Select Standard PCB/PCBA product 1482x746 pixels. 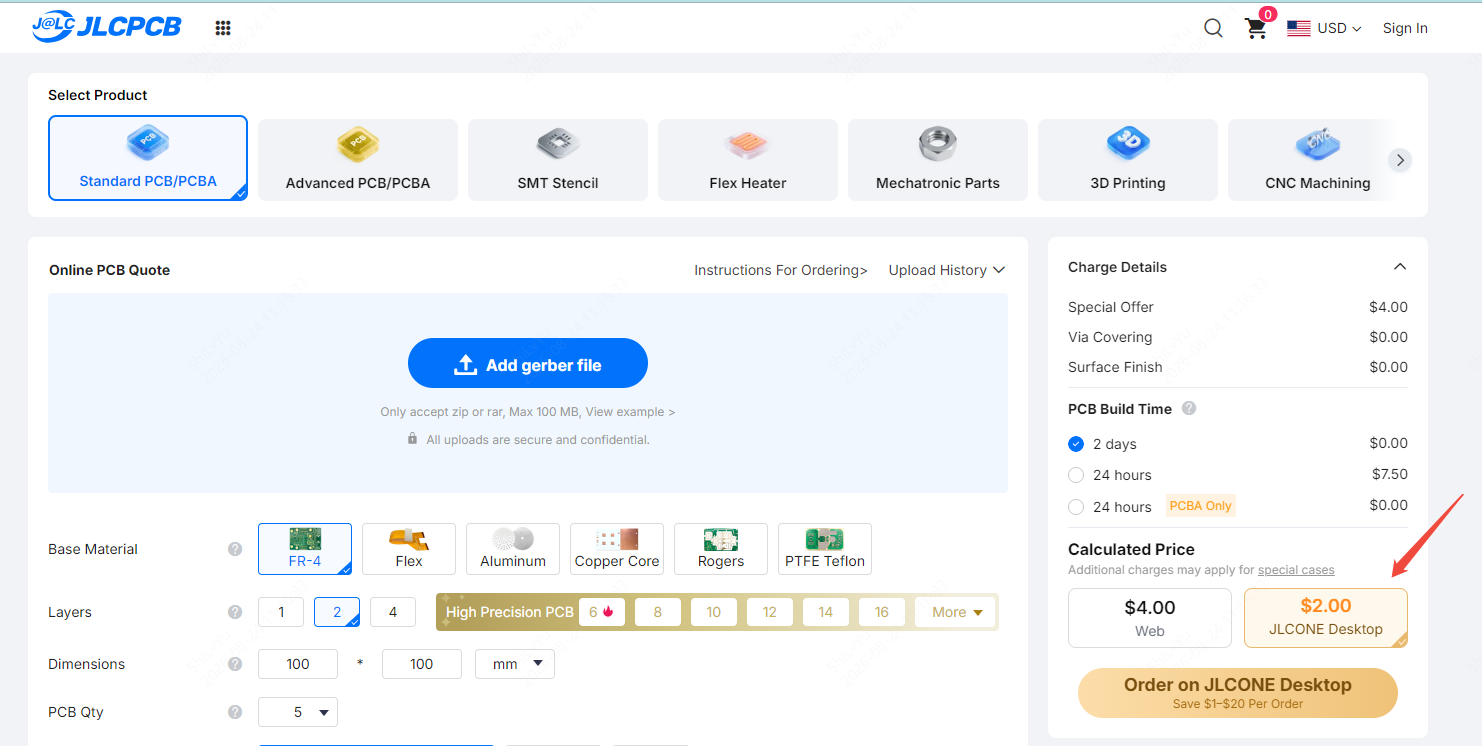[148, 158]
